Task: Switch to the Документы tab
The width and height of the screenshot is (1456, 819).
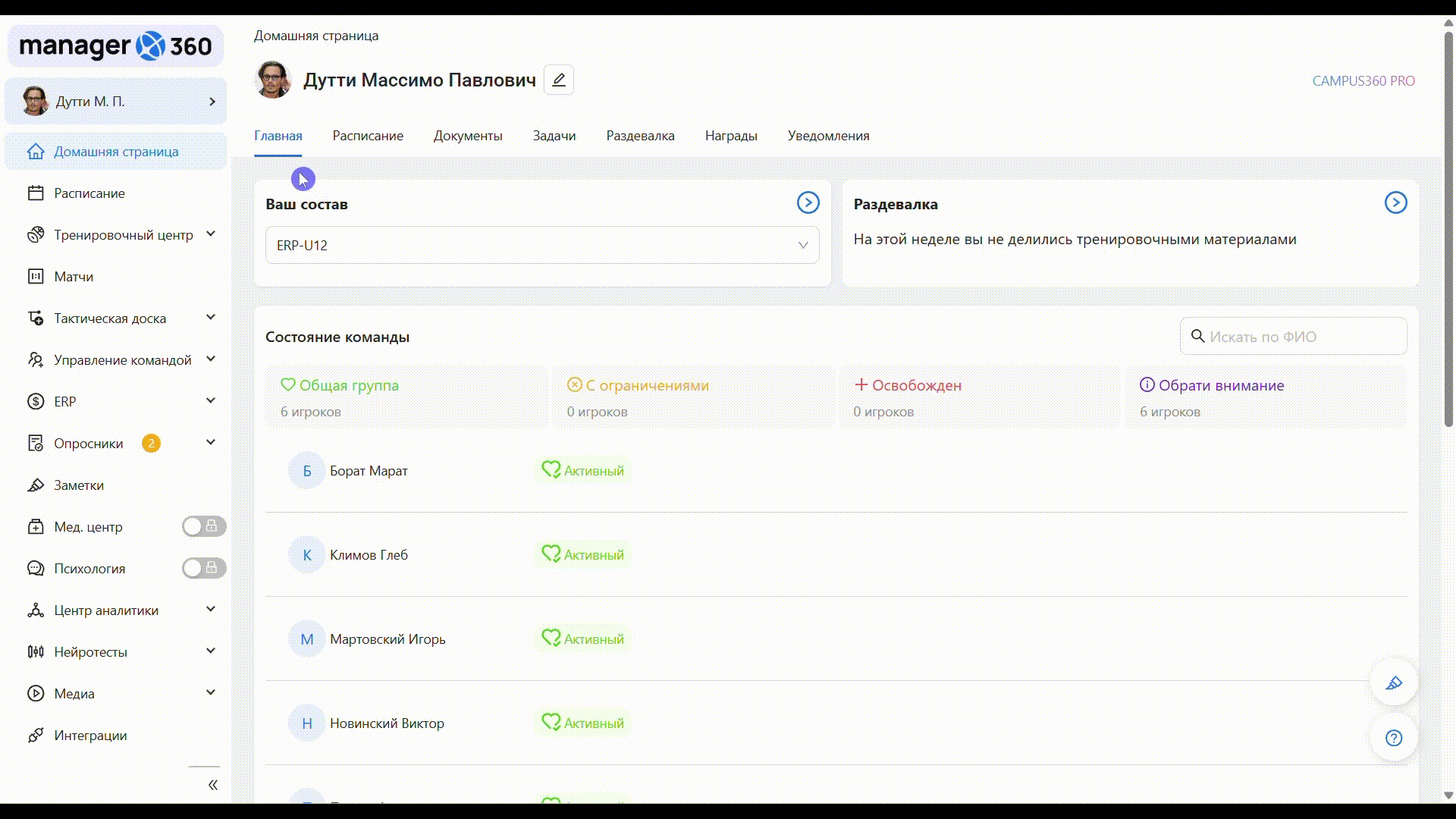Action: [468, 136]
